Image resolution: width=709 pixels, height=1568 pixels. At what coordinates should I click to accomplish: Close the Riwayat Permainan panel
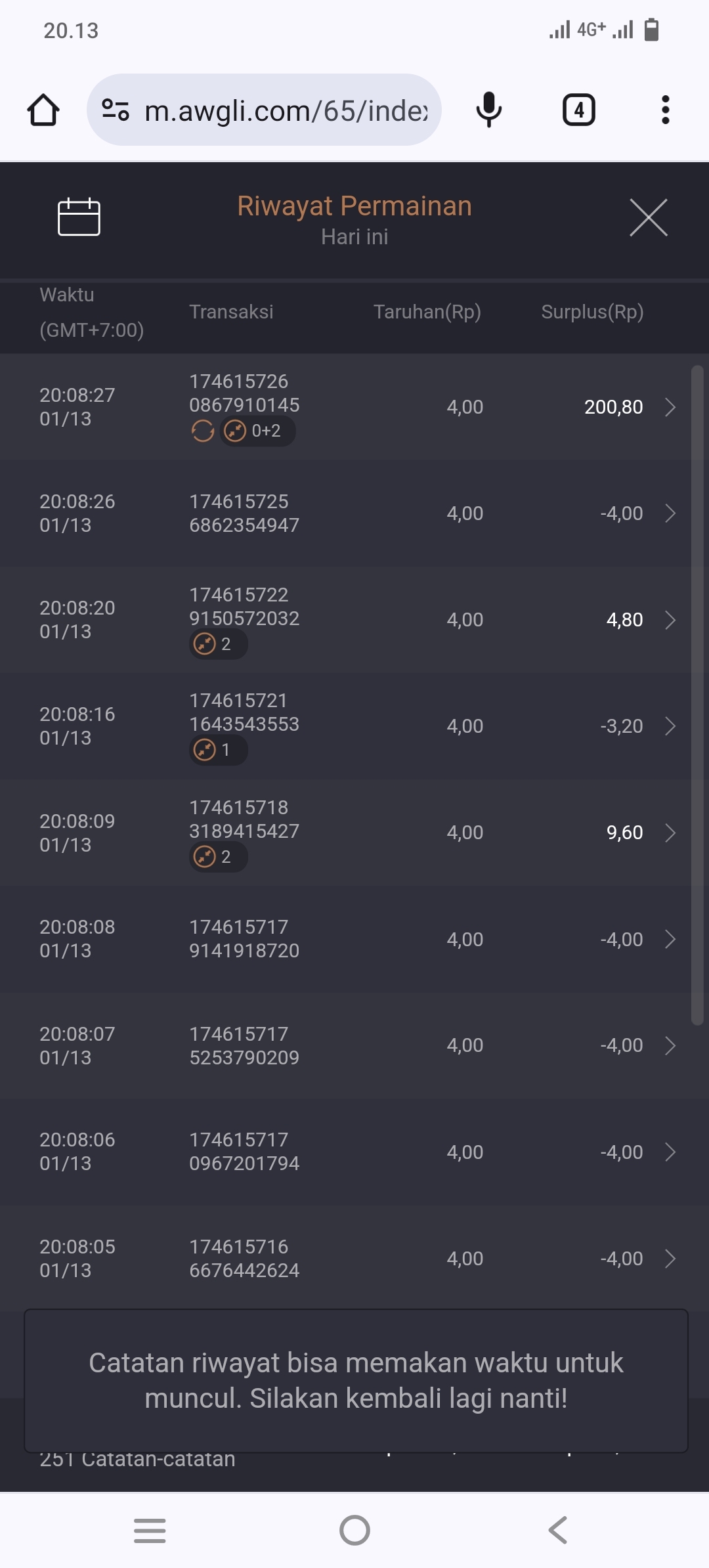(x=648, y=217)
